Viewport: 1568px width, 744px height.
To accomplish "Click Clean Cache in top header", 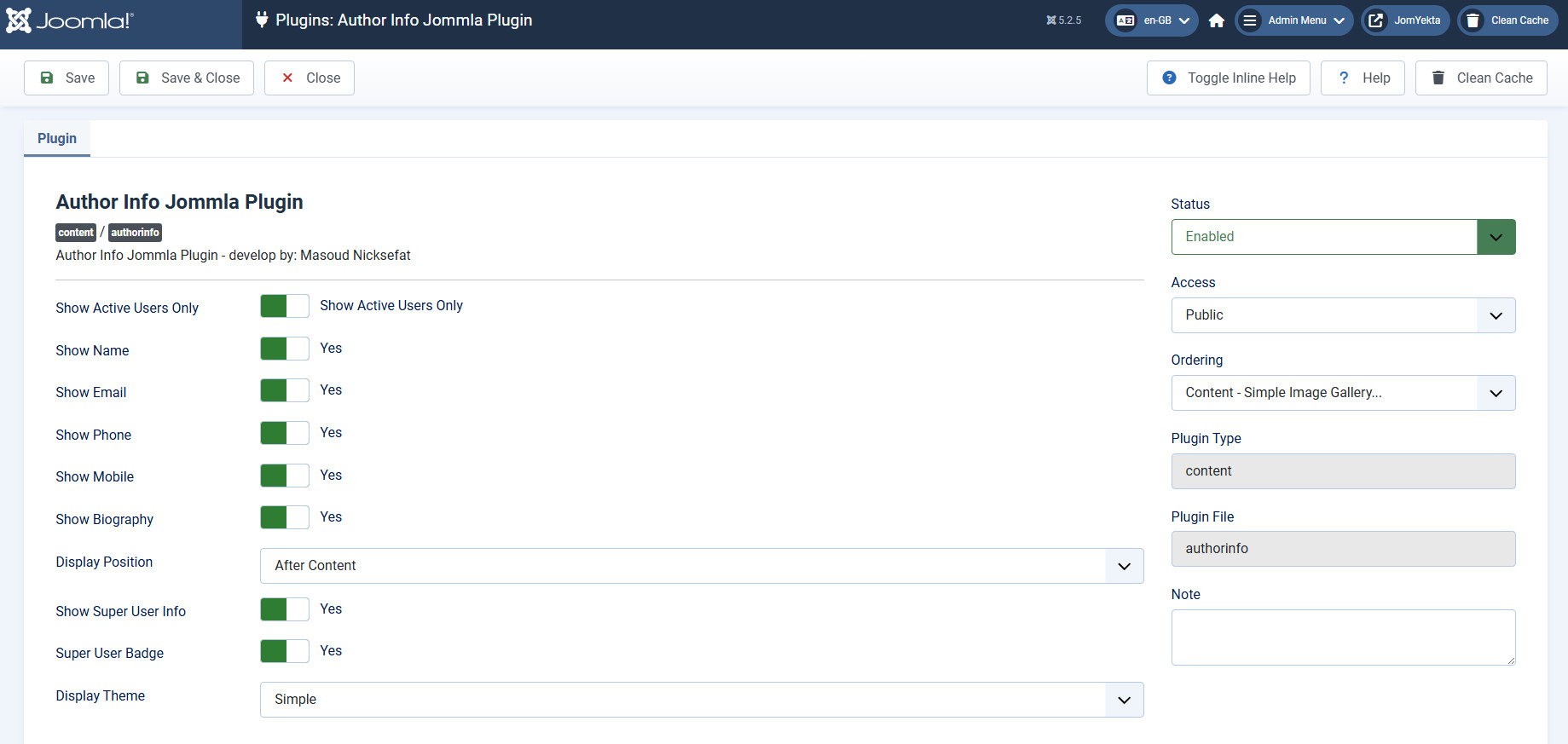I will pos(1507,20).
